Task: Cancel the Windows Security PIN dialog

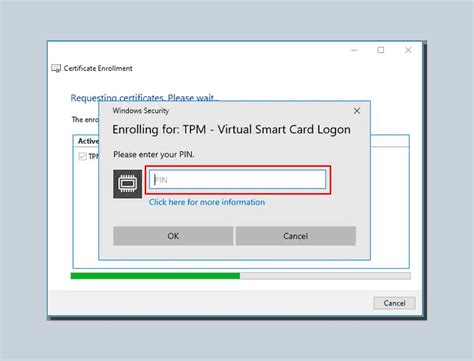Action: 296,236
